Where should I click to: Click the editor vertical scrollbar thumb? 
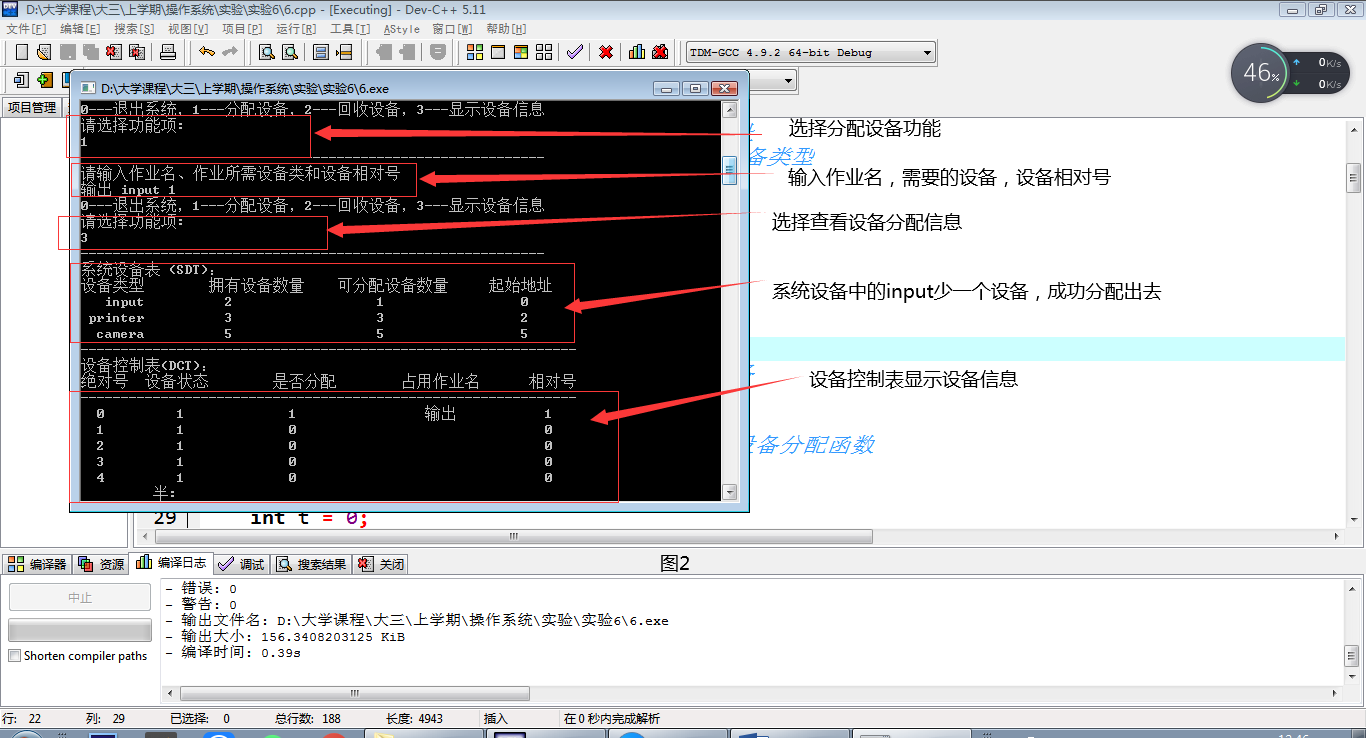pos(1353,178)
